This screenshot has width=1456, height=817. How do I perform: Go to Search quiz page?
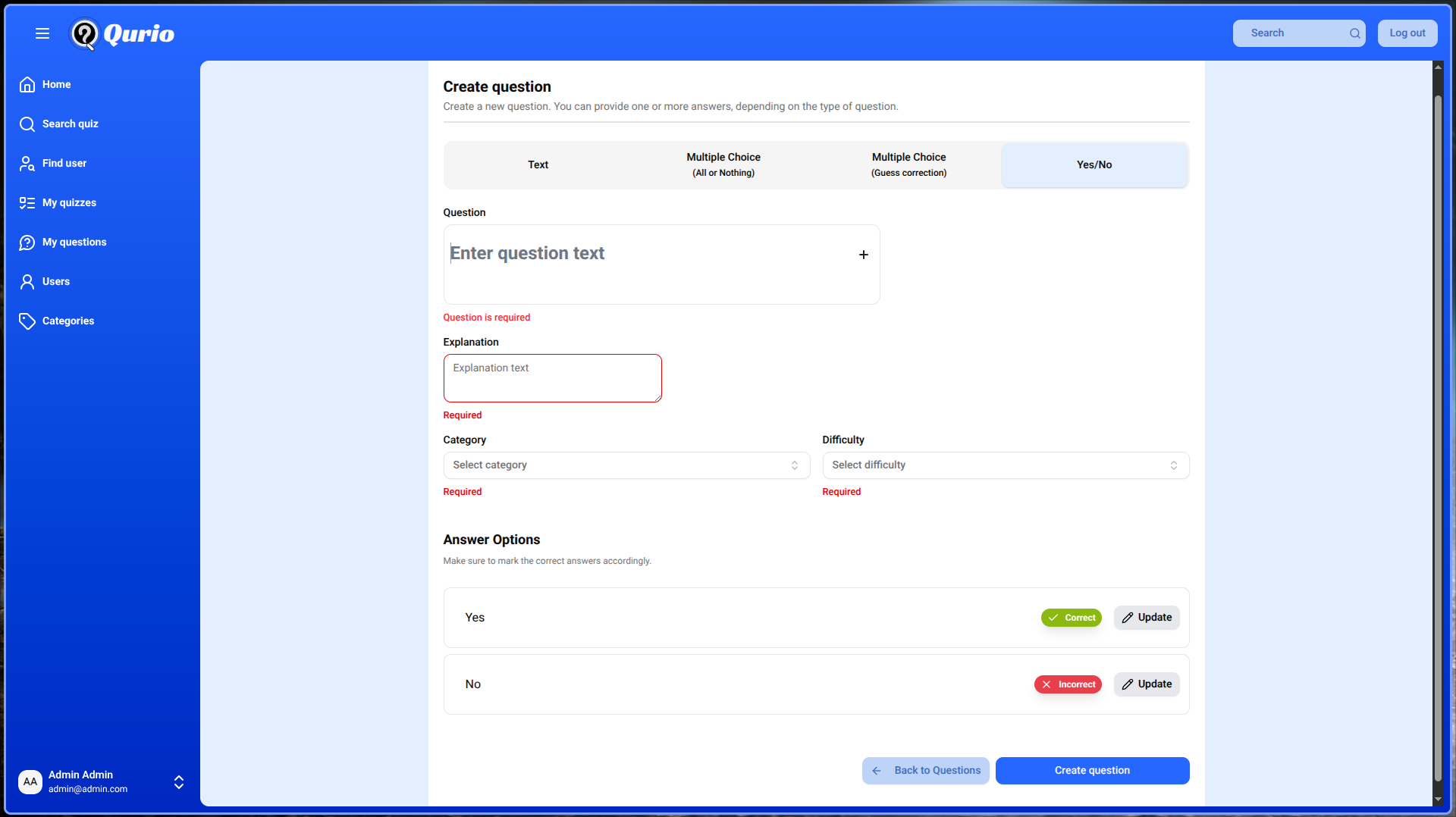70,124
